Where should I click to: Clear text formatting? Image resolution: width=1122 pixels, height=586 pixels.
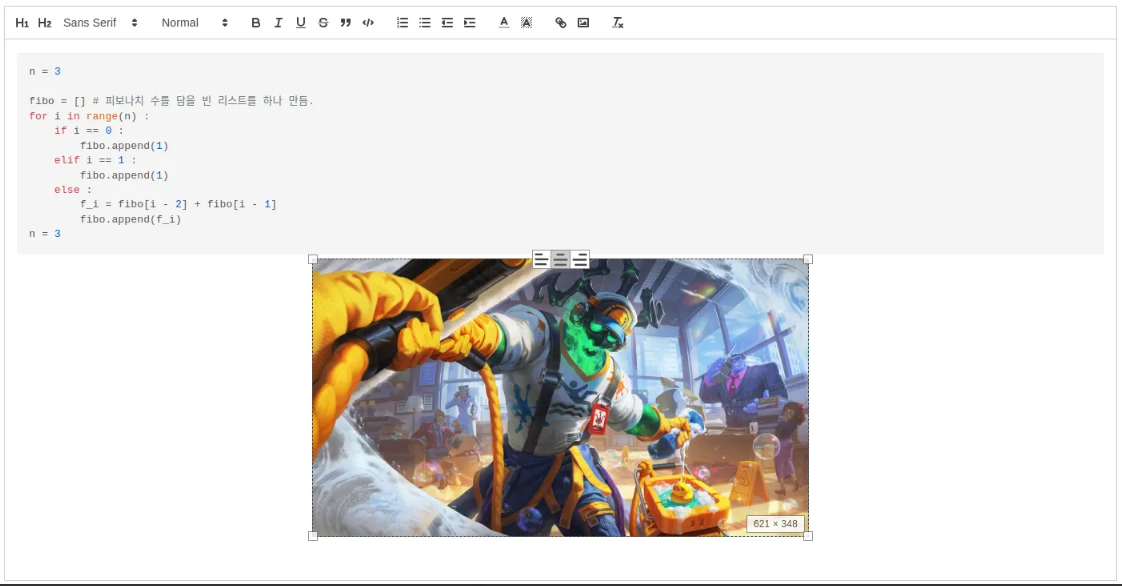[x=618, y=23]
